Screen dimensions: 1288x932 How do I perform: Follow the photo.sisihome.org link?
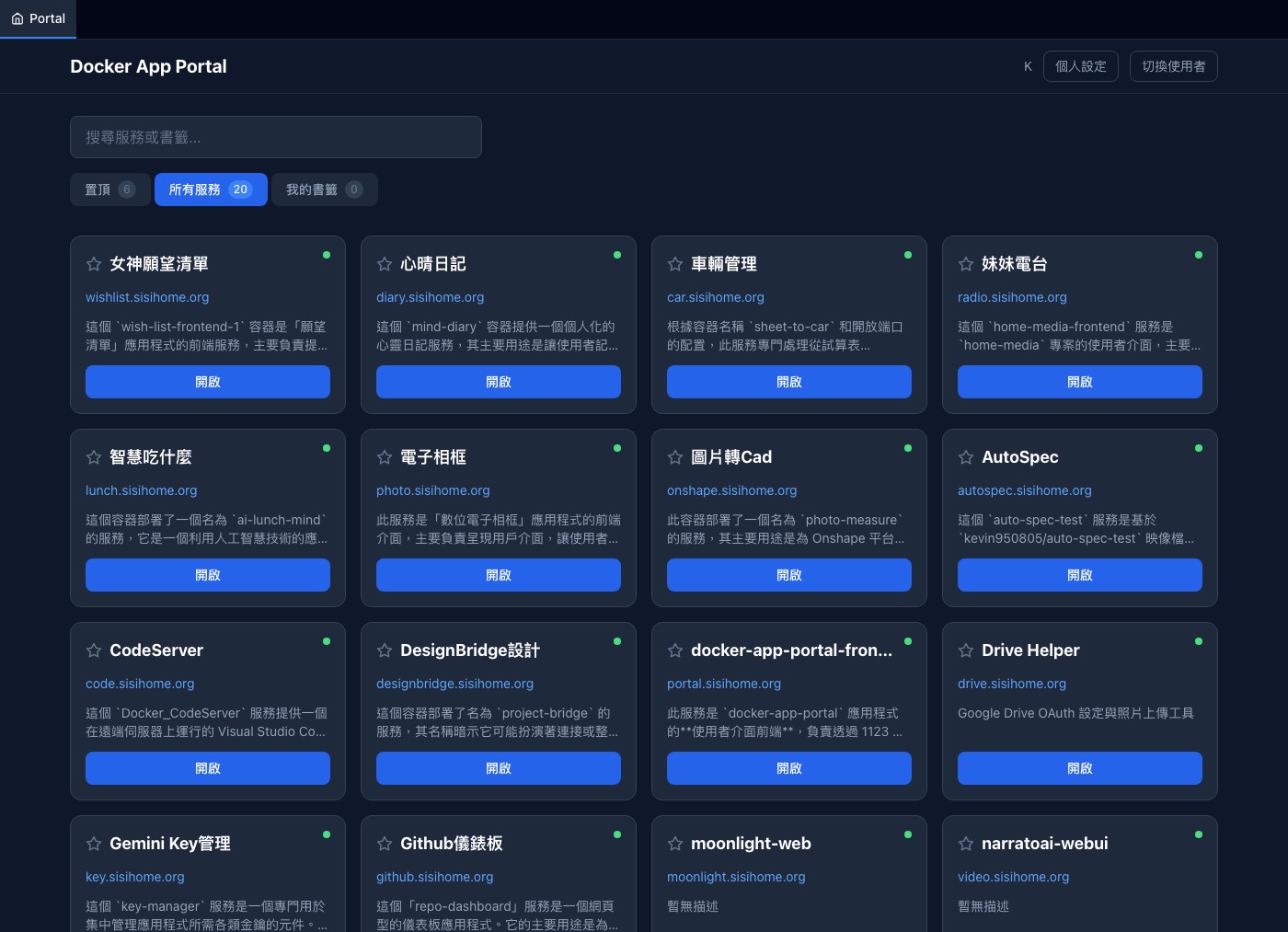pyautogui.click(x=433, y=490)
